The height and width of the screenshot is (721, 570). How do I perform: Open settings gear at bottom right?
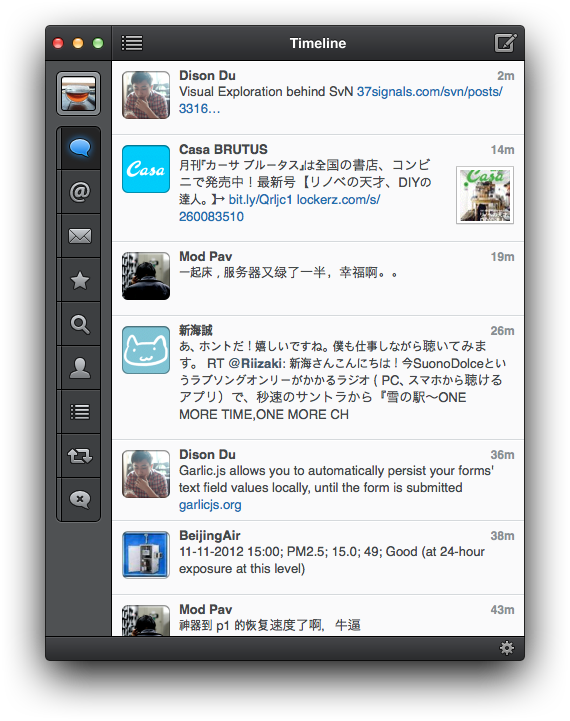pos(507,648)
